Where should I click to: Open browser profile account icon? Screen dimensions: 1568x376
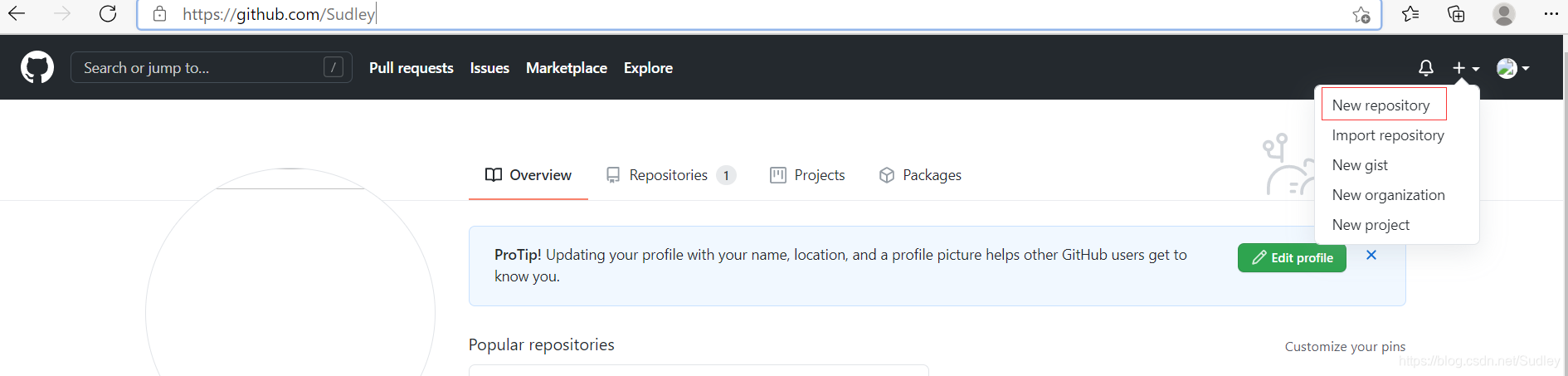(x=1503, y=14)
